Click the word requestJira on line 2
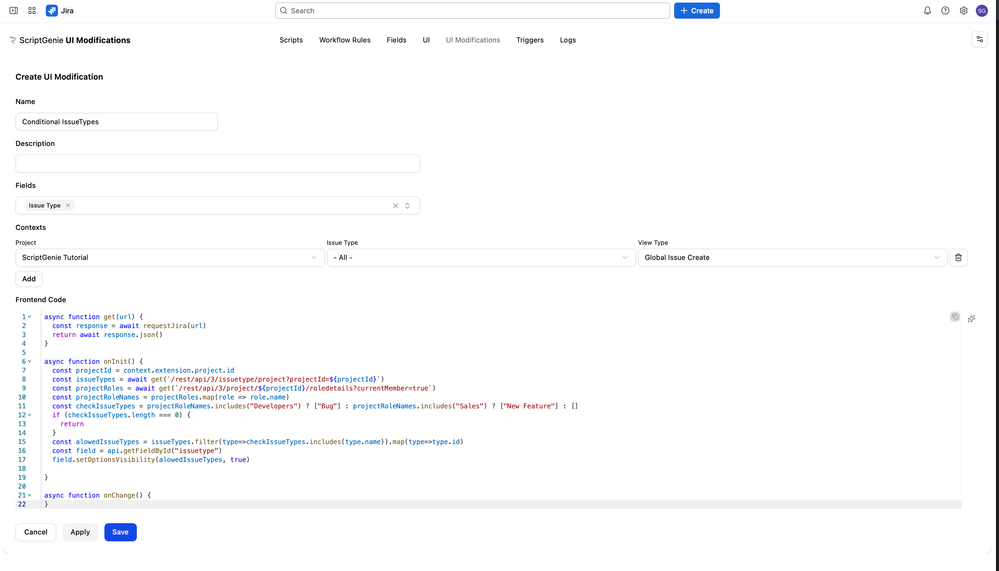 165,326
